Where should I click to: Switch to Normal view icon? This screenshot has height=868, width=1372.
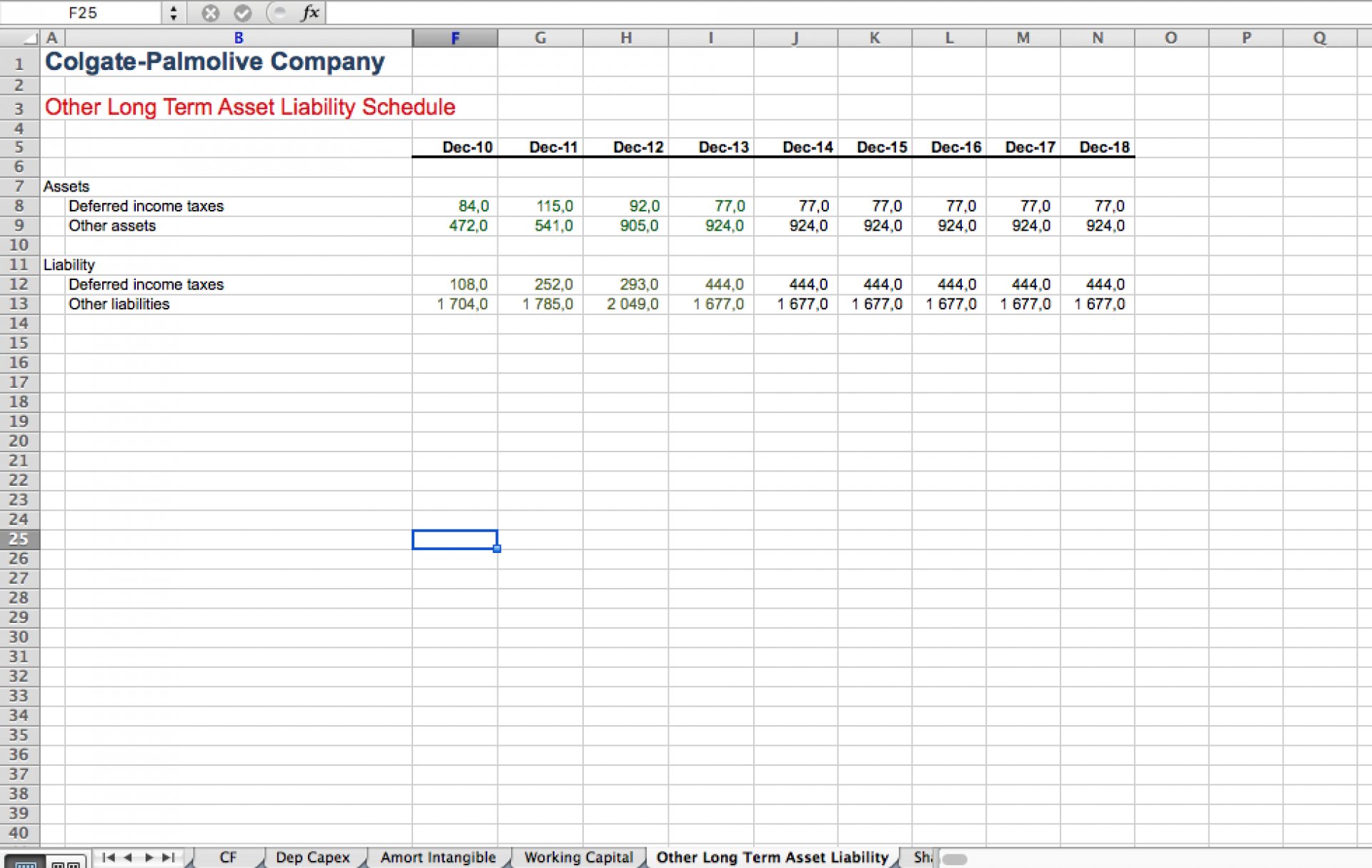coord(25,863)
